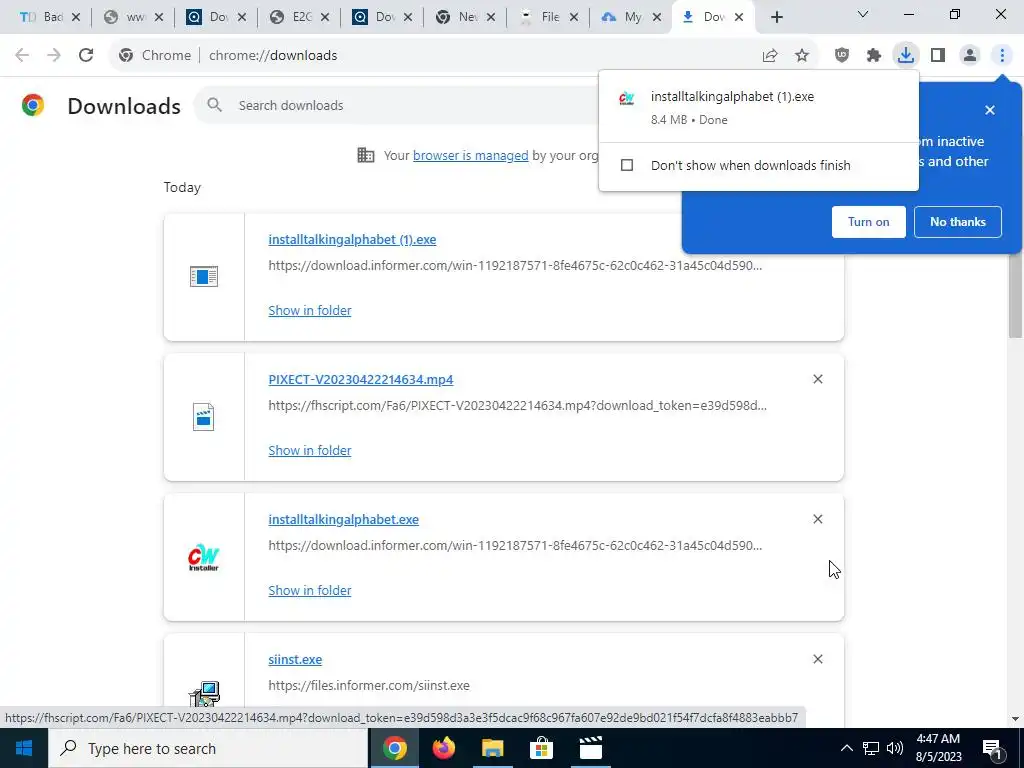Bookmark this tab with star icon

(x=802, y=56)
